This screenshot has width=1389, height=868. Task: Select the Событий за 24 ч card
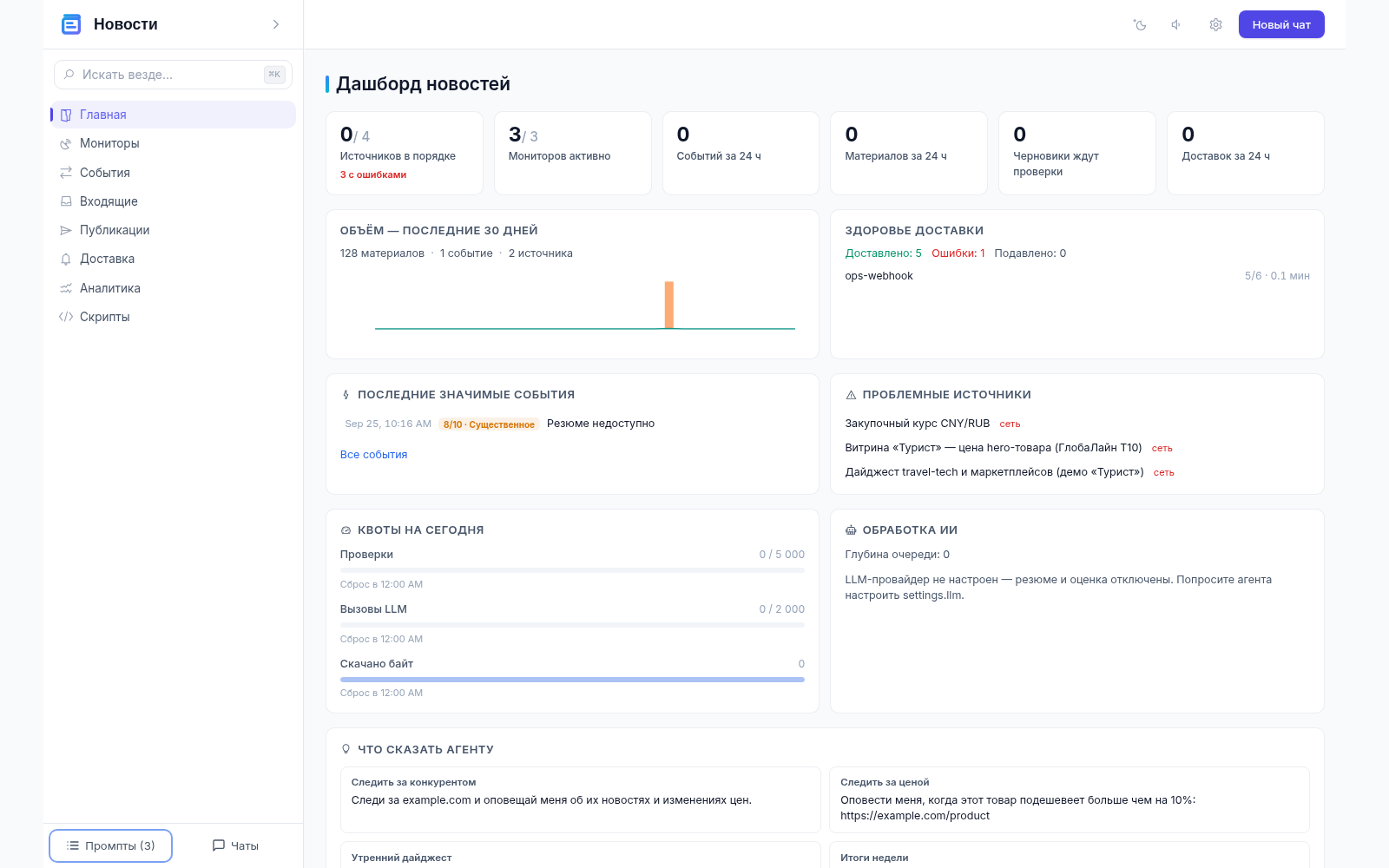pyautogui.click(x=741, y=154)
